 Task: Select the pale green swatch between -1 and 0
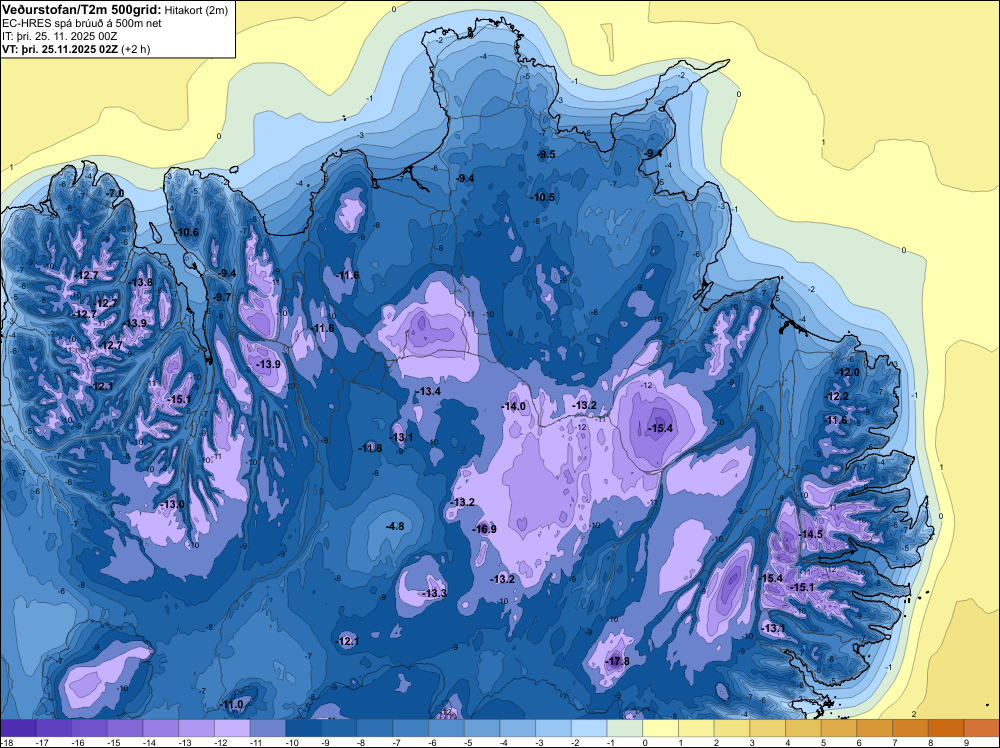(625, 728)
